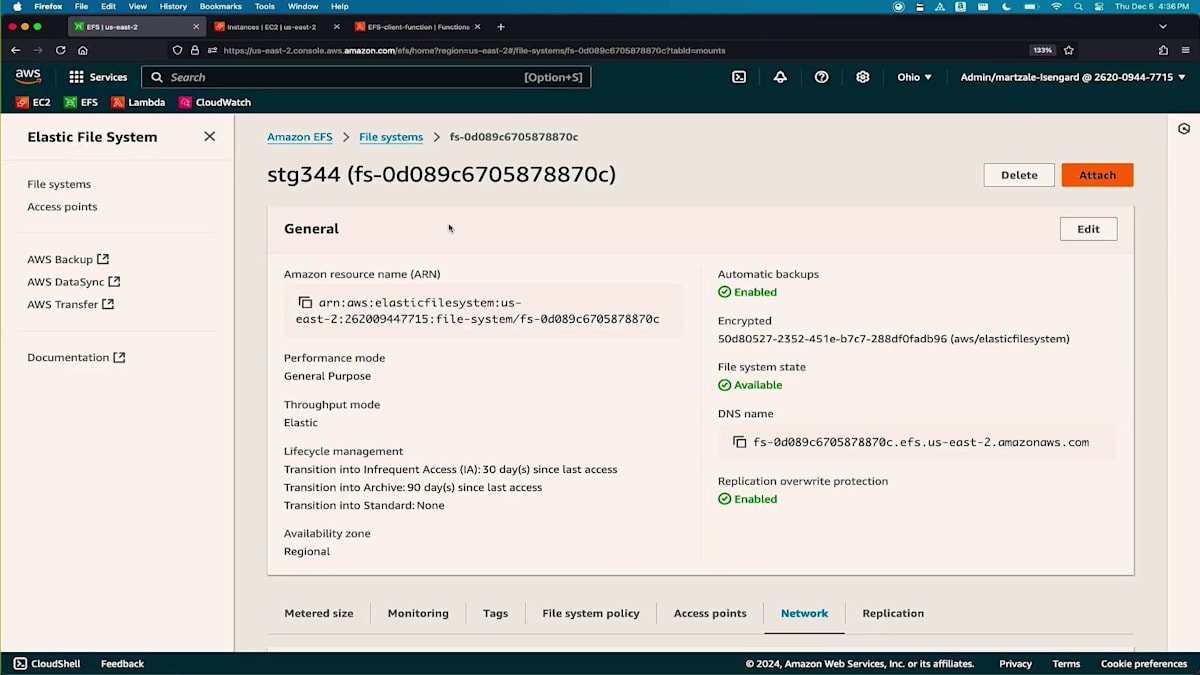1200x675 pixels.
Task: Open the console settings gear
Action: coord(863,77)
